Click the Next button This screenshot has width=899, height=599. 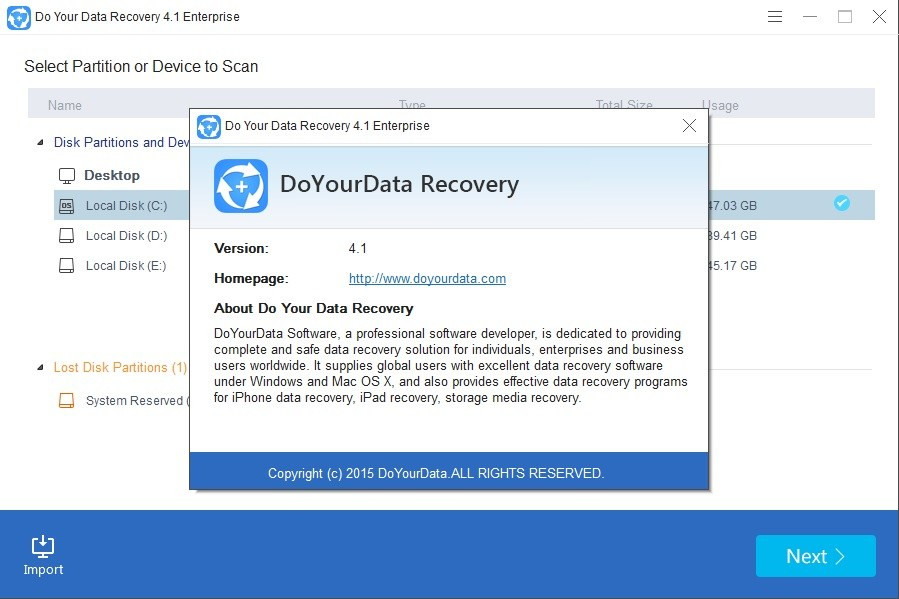coord(815,555)
